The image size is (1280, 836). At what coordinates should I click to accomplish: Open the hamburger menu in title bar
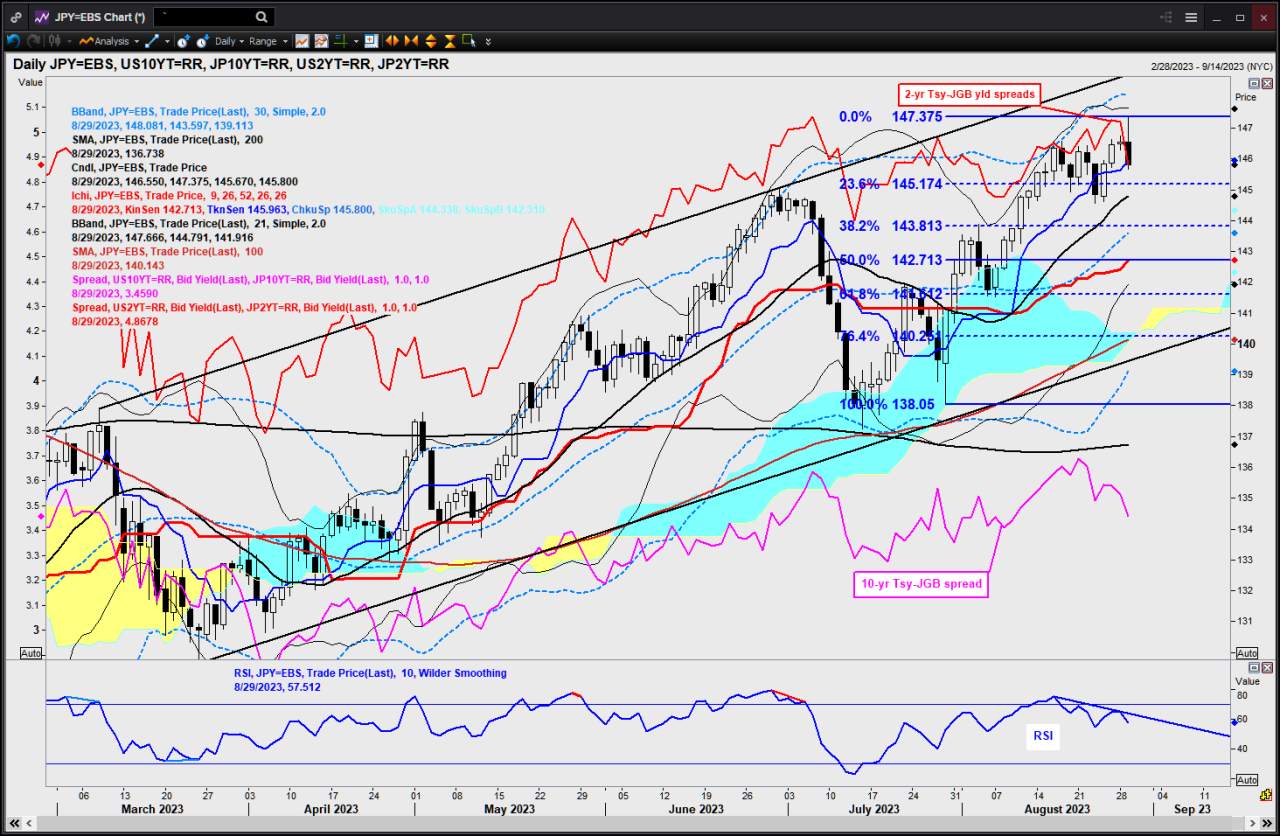tap(1191, 17)
